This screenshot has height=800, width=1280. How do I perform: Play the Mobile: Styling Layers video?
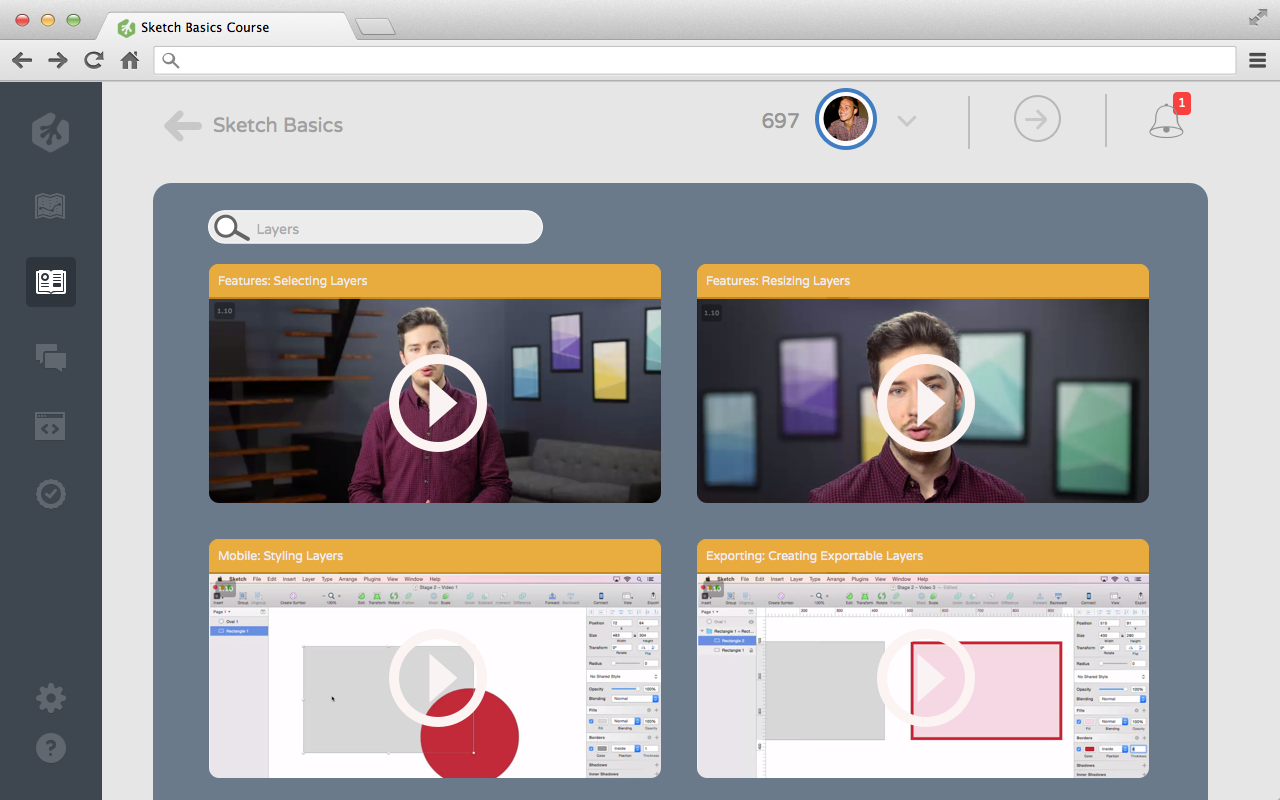click(437, 679)
